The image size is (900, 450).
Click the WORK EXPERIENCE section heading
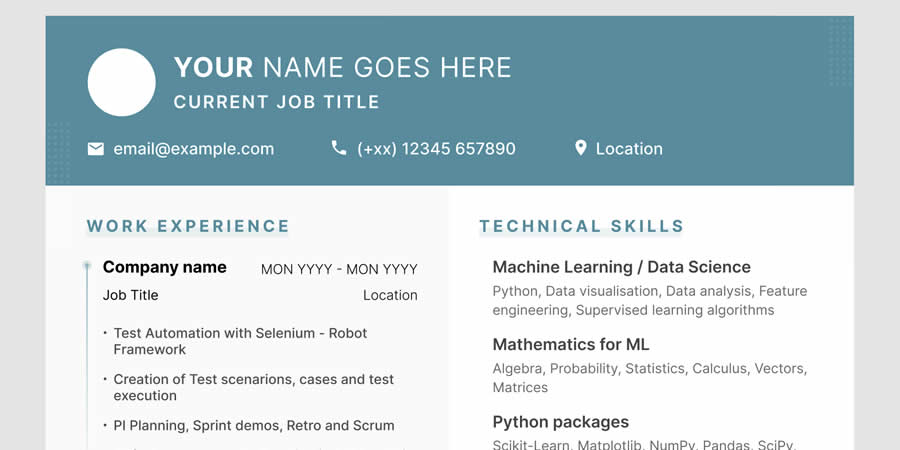(188, 226)
